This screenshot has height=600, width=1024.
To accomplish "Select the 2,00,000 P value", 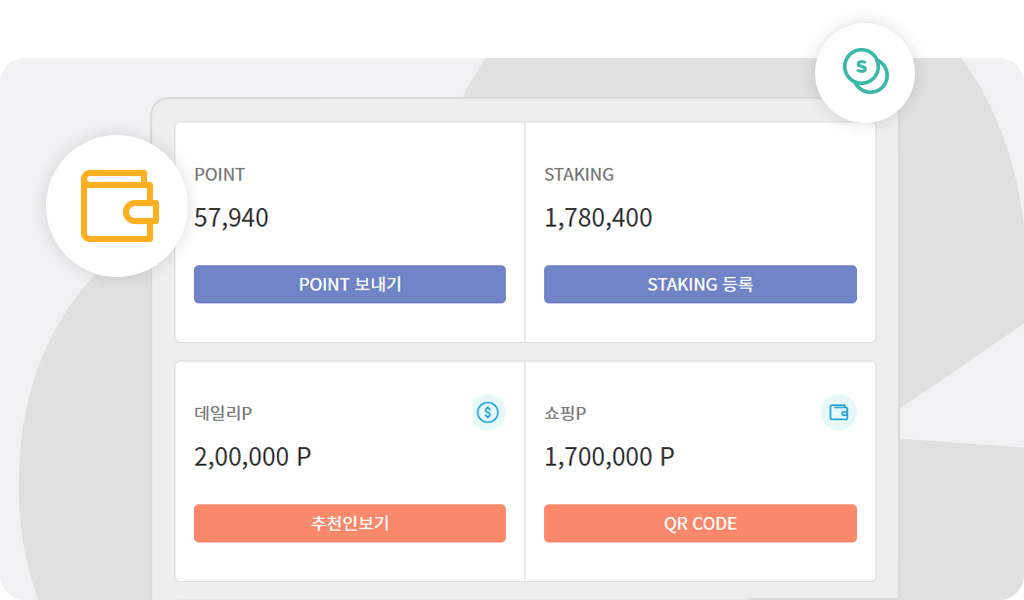I will (x=253, y=457).
